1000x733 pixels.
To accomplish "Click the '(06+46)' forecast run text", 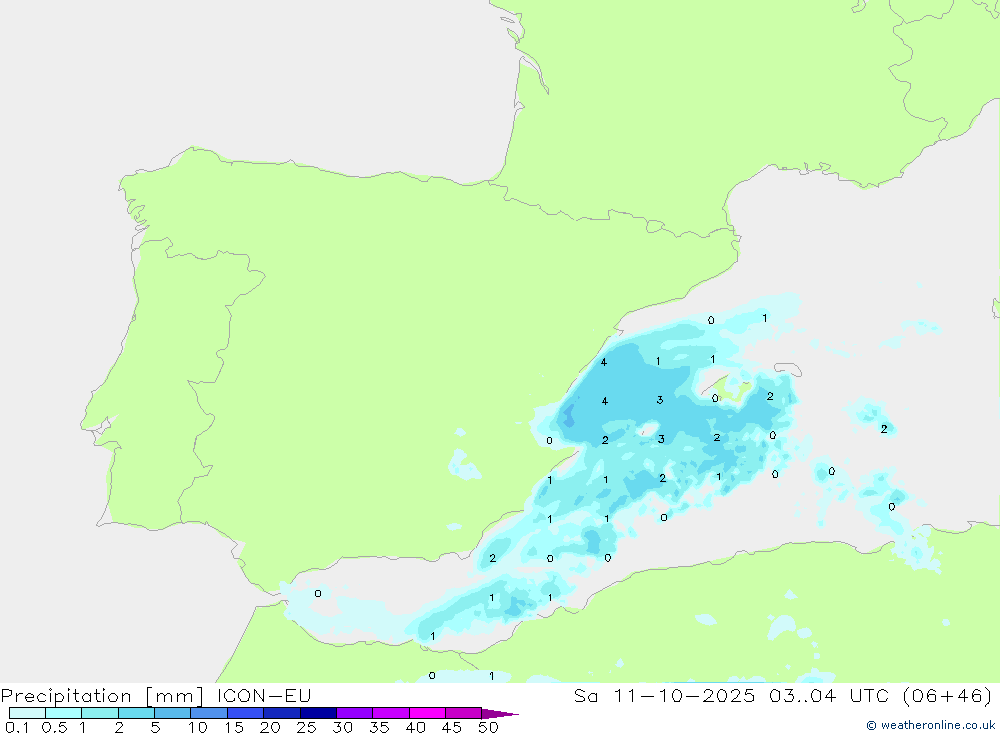I will click(948, 695).
